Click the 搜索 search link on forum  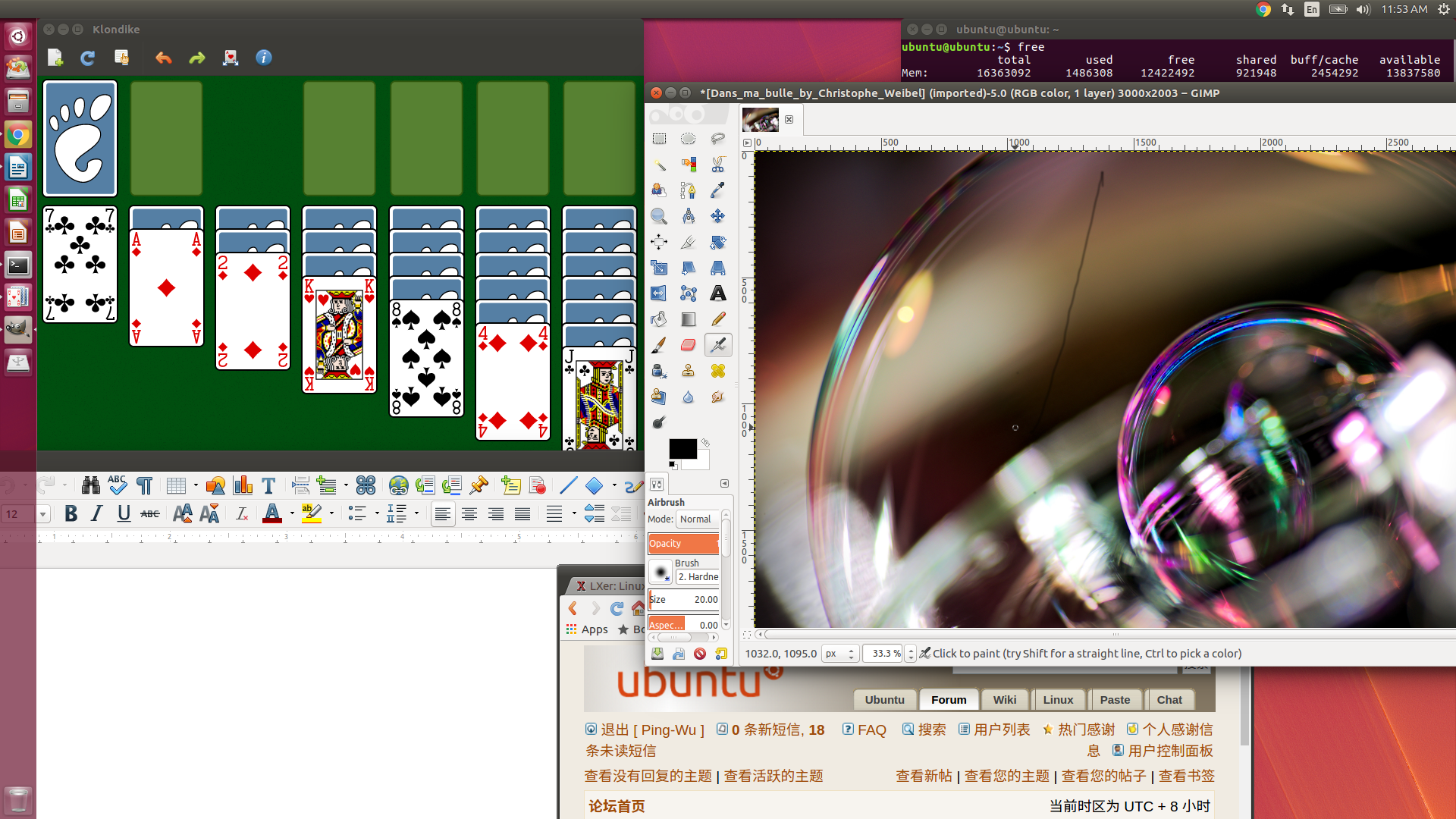(932, 730)
